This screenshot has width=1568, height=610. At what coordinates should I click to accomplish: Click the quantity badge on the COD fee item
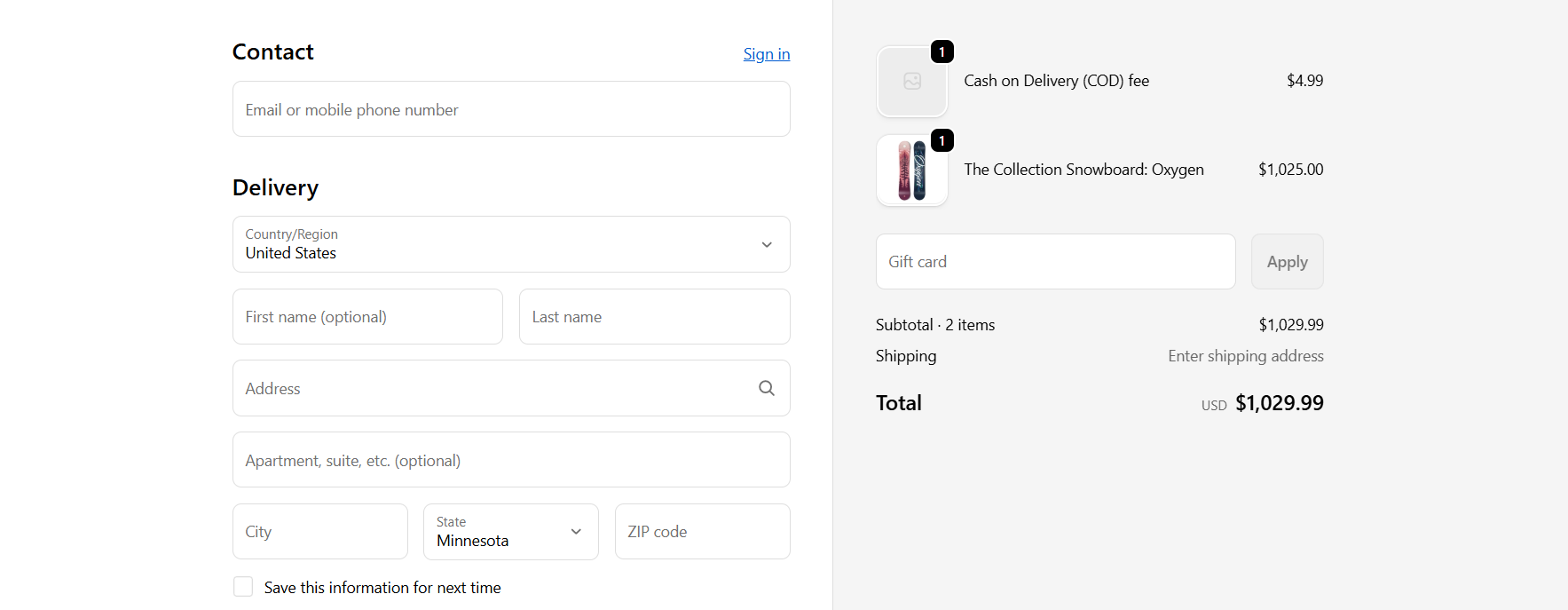[942, 51]
